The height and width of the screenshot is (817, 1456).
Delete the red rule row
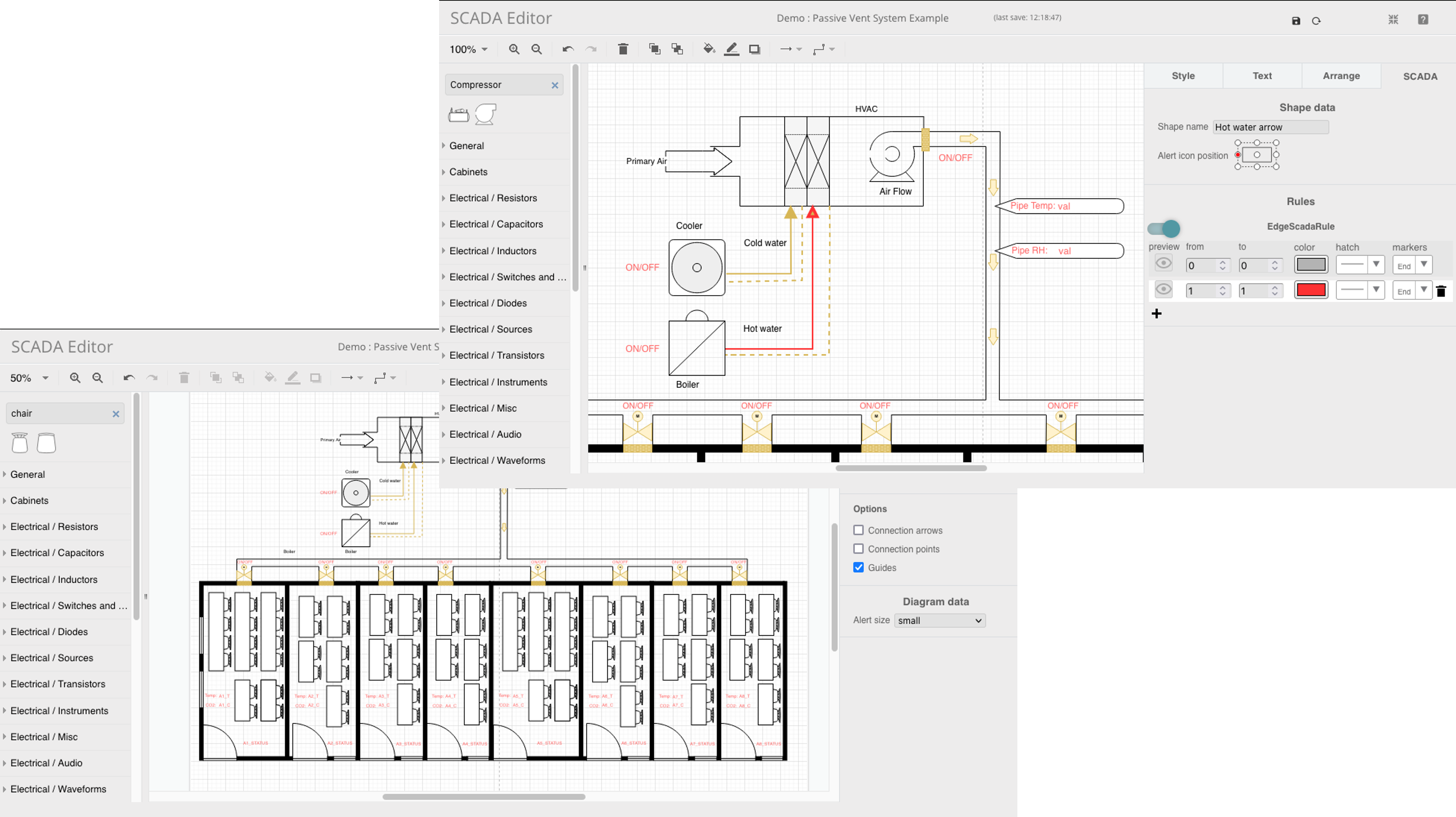point(1441,291)
